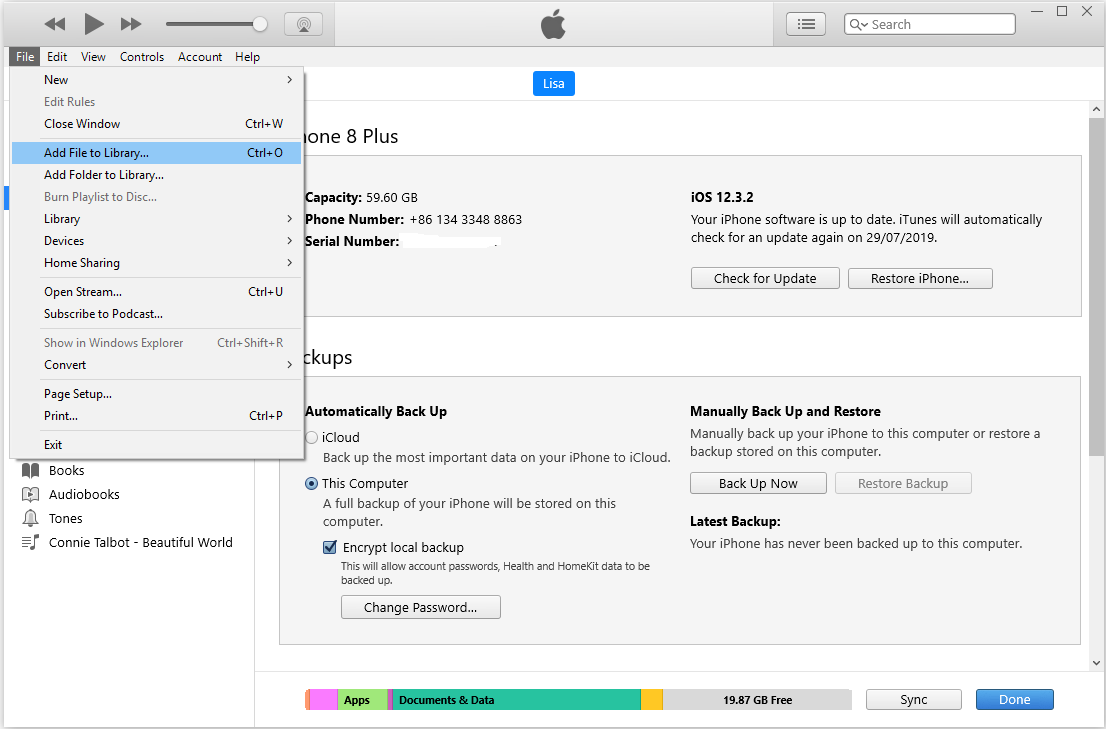Open the Connie Talbot playlist icon
Screen dimensions: 1106x729
pyautogui.click(x=30, y=542)
